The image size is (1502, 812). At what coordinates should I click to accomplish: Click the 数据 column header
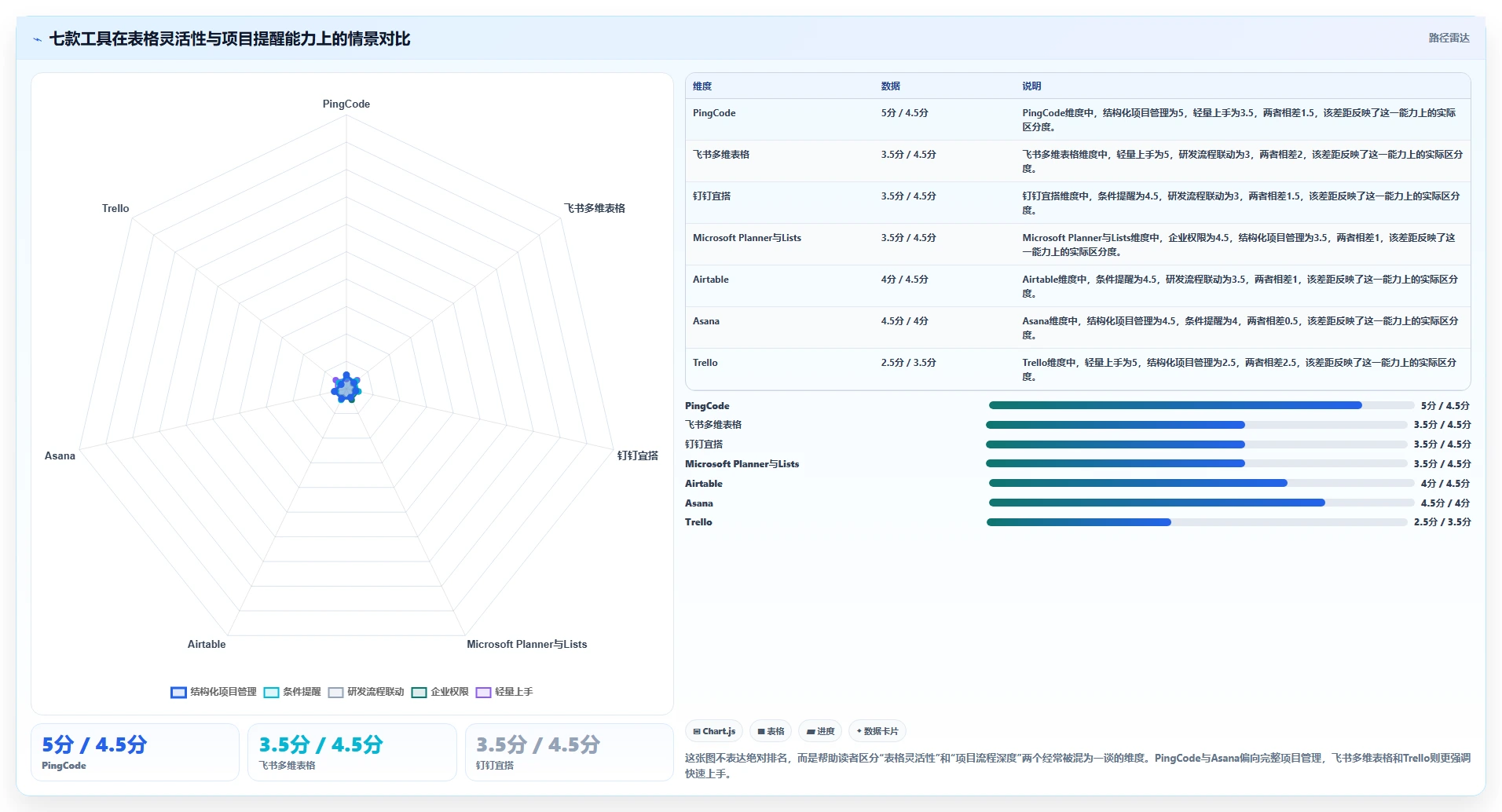pos(890,86)
